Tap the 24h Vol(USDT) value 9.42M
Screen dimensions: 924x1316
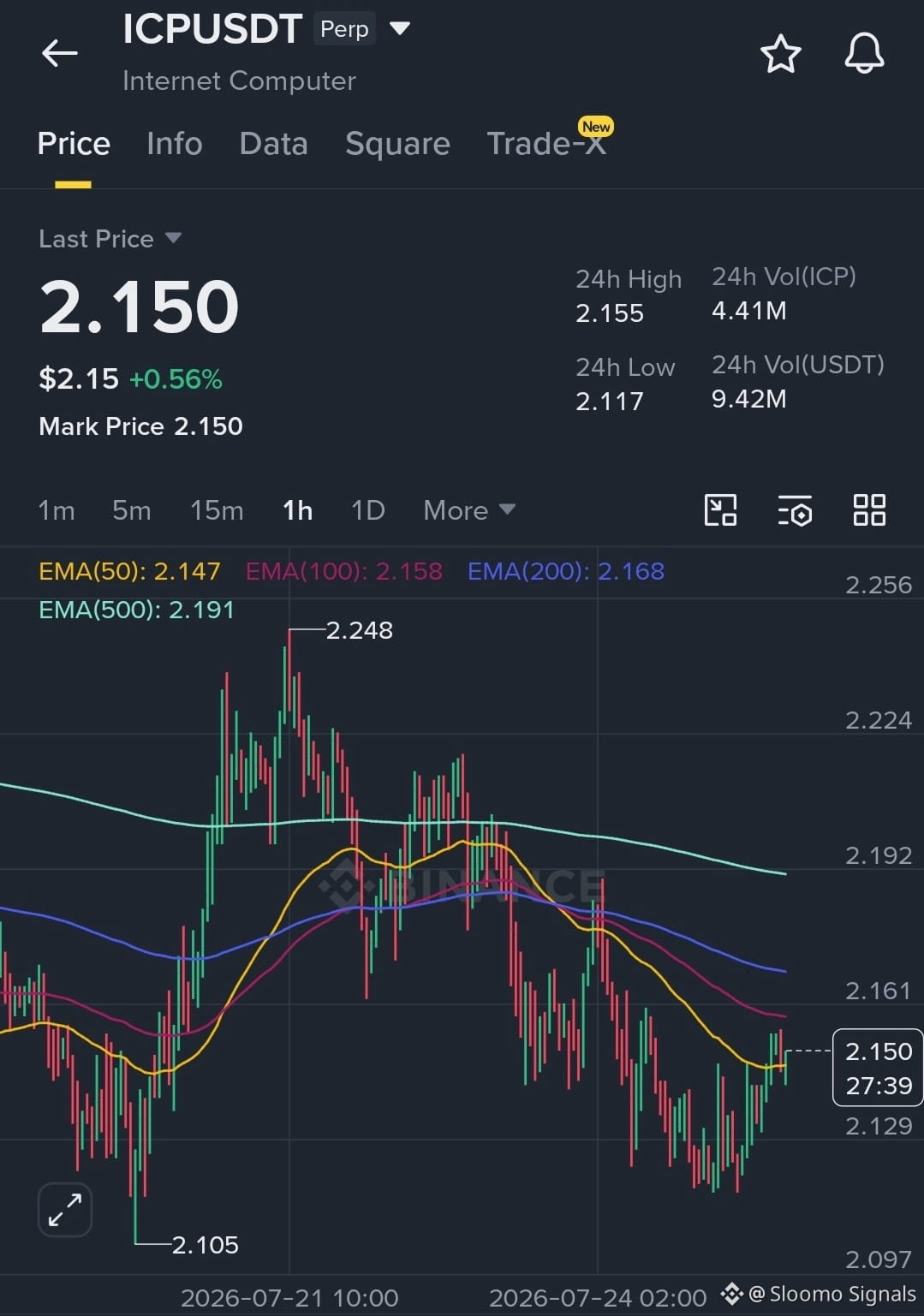[x=748, y=399]
